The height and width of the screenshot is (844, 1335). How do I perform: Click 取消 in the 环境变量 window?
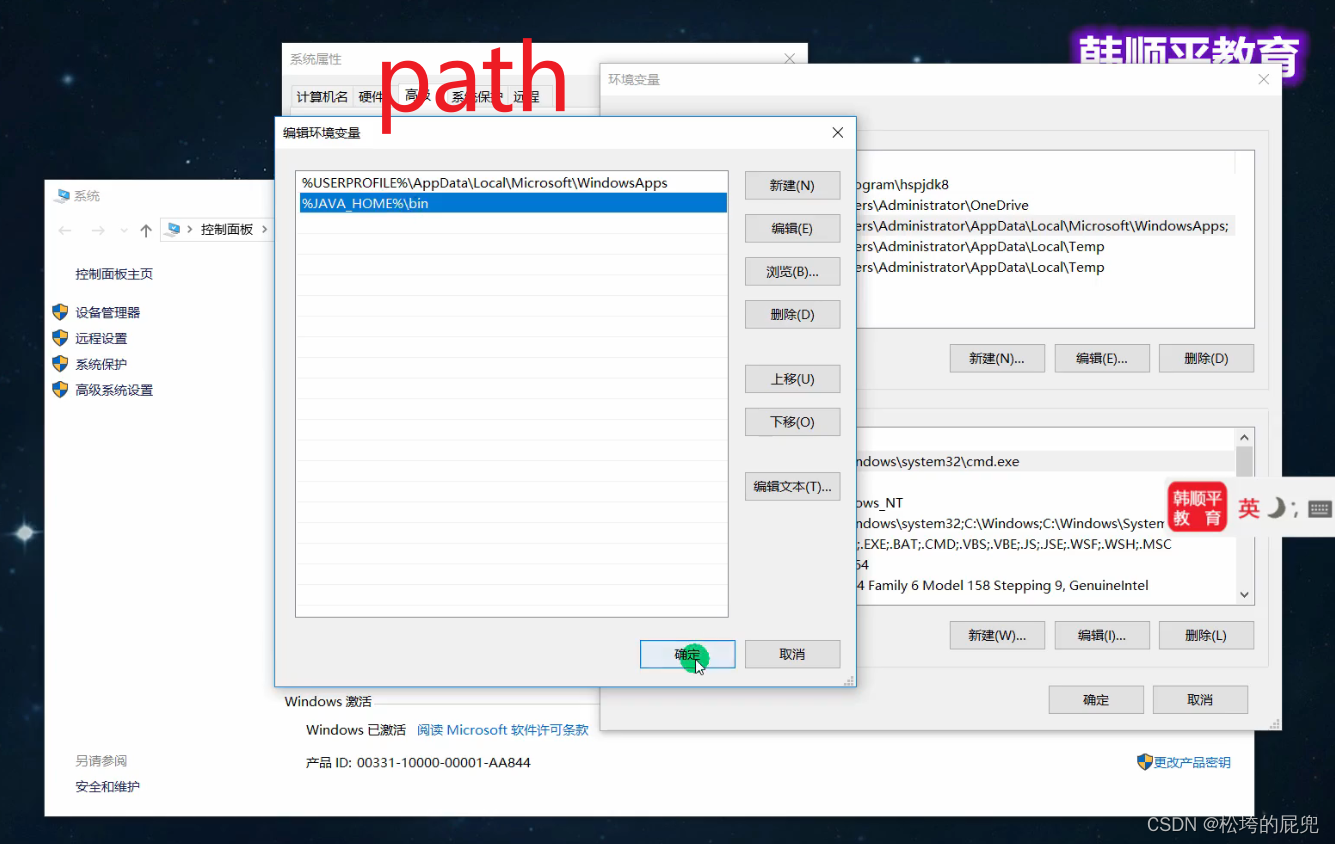point(1200,700)
